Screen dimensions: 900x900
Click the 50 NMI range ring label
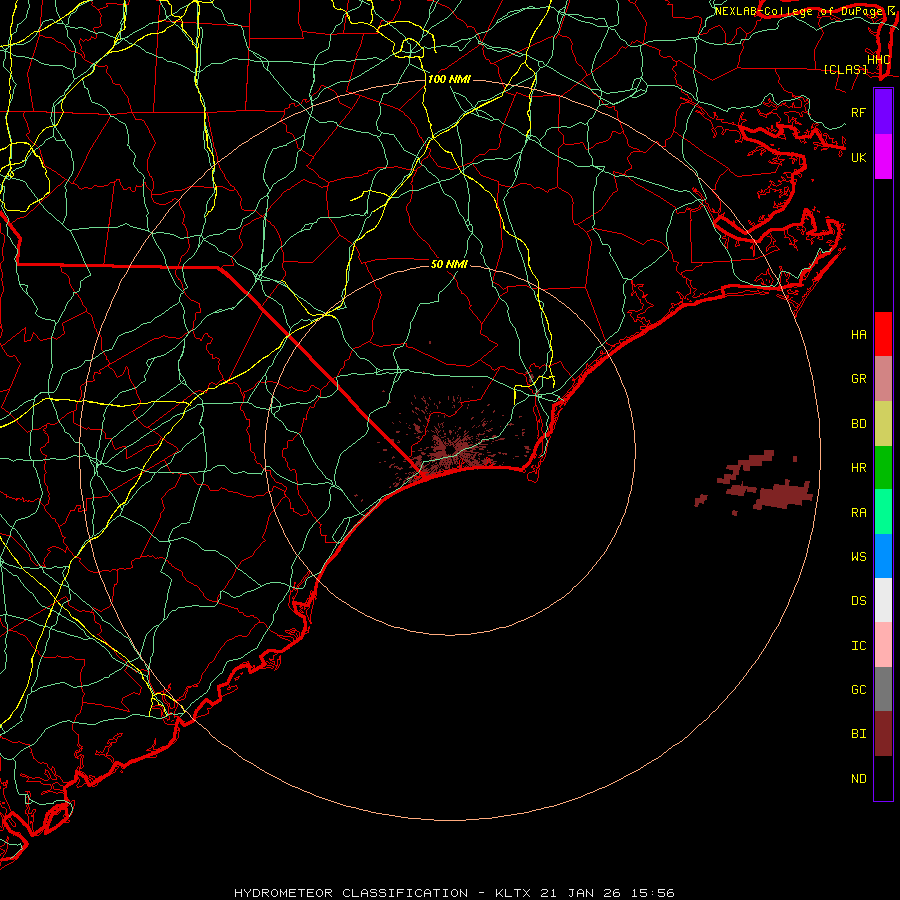[x=449, y=264]
